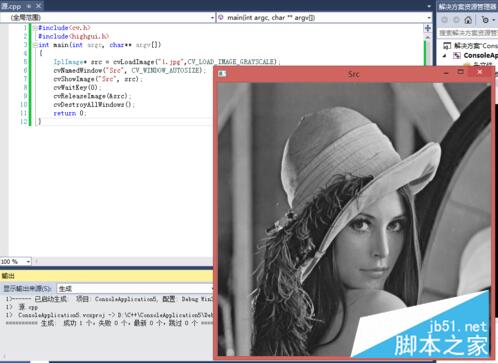Open the output source dropdown showing 生成

(x=135, y=288)
